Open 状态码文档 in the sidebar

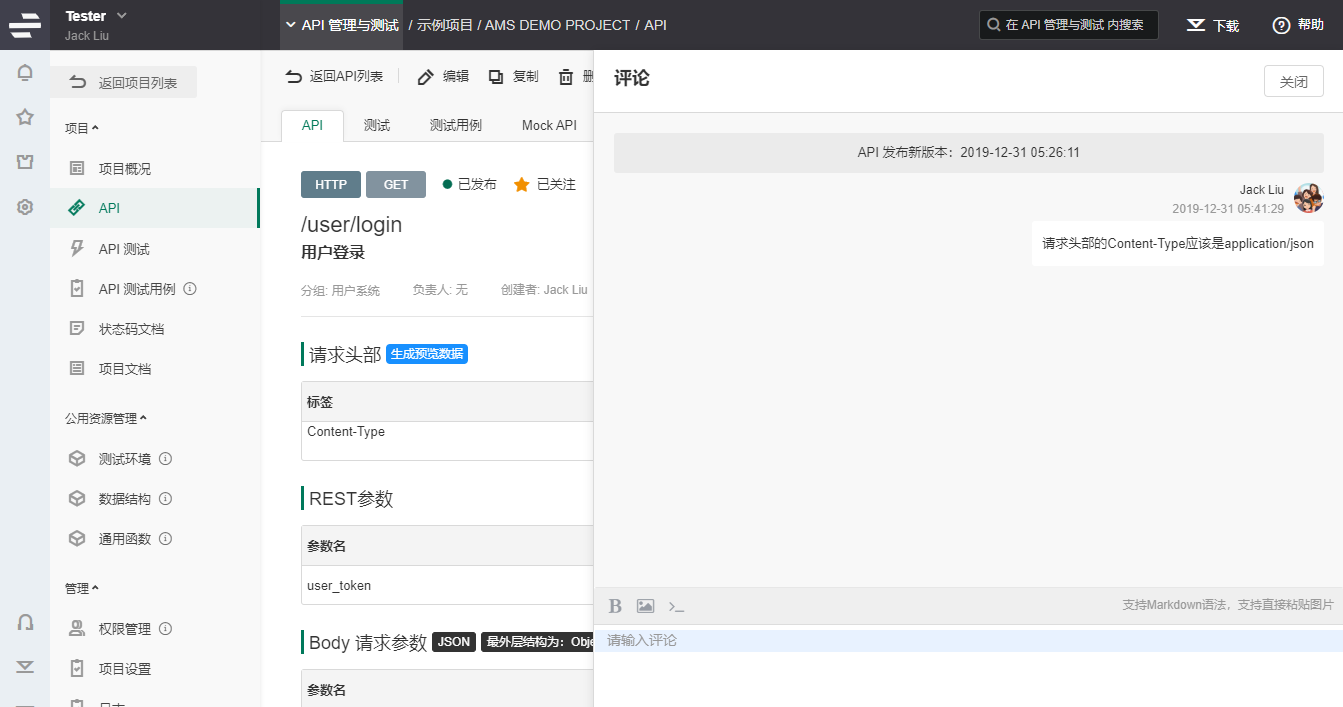131,329
